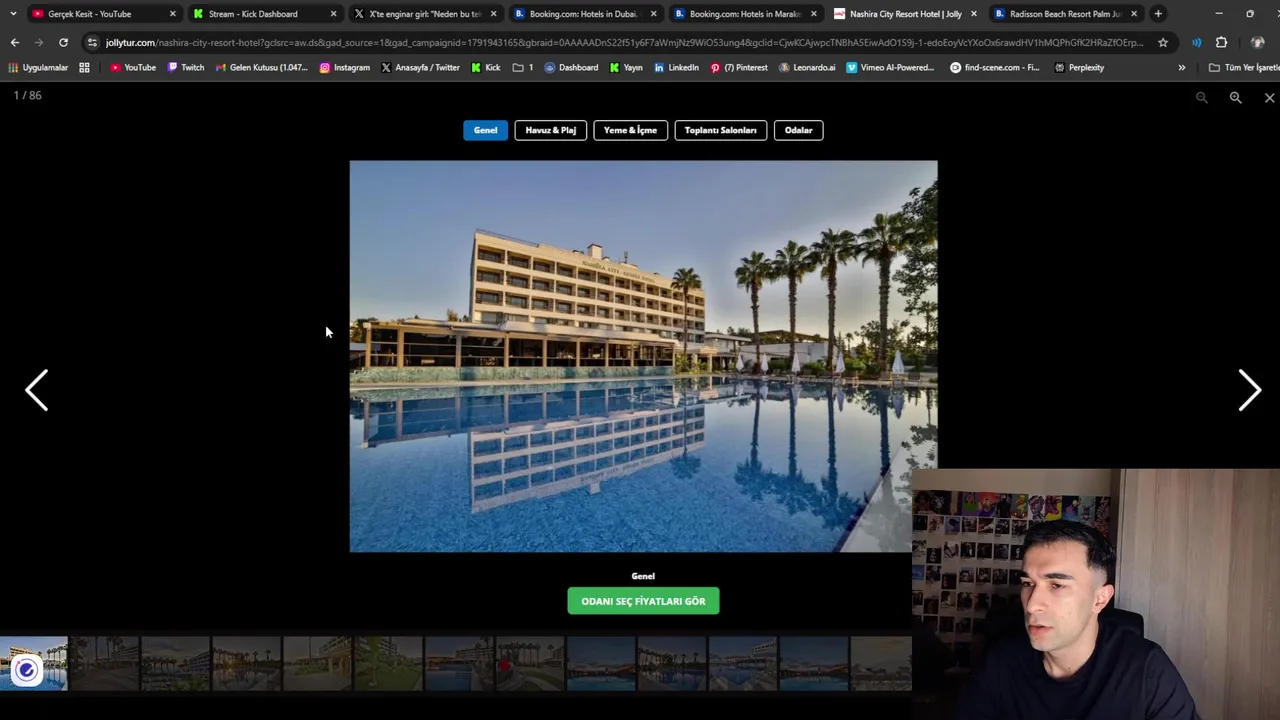The height and width of the screenshot is (720, 1280).
Task: Open the Vimeo AI-Powered bookmark
Action: point(890,67)
